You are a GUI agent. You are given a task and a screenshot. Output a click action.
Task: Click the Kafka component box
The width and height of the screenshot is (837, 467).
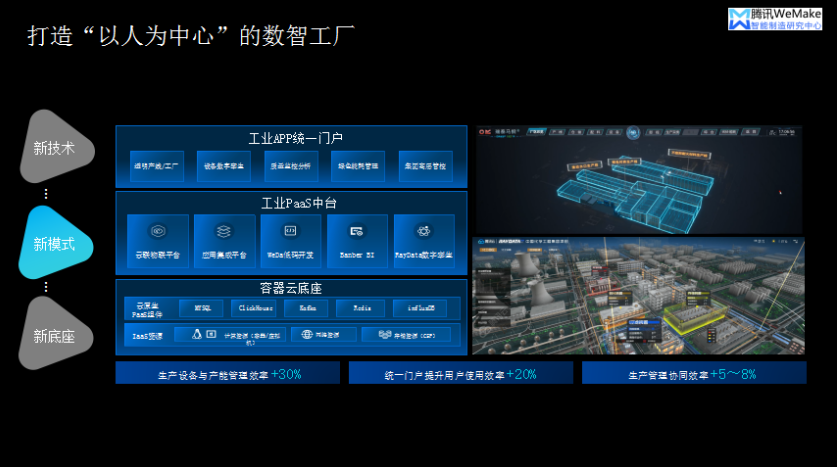click(306, 308)
